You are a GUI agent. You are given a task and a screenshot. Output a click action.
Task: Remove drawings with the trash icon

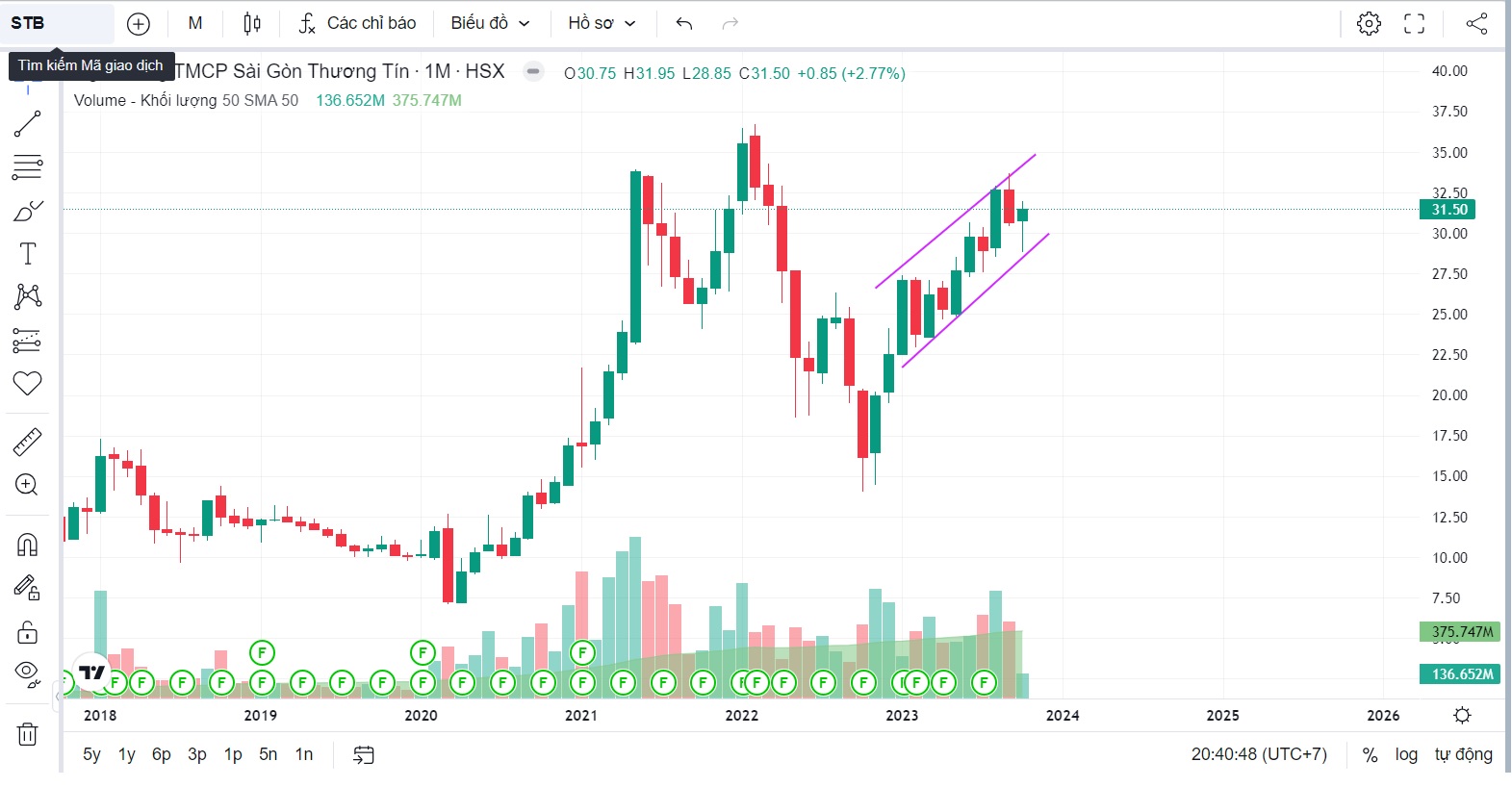pyautogui.click(x=27, y=734)
